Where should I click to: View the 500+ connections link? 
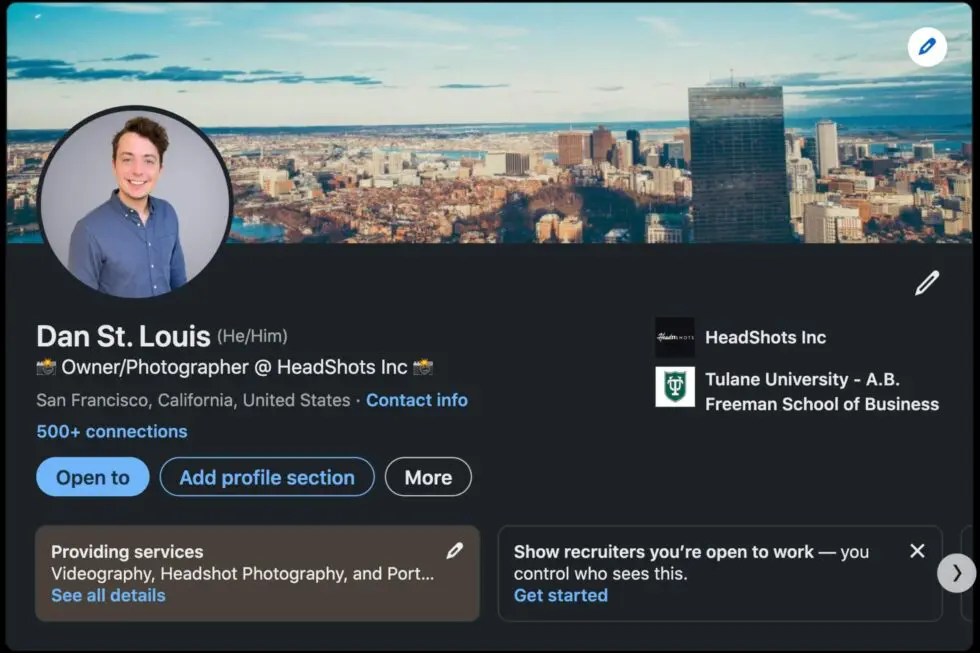point(112,431)
